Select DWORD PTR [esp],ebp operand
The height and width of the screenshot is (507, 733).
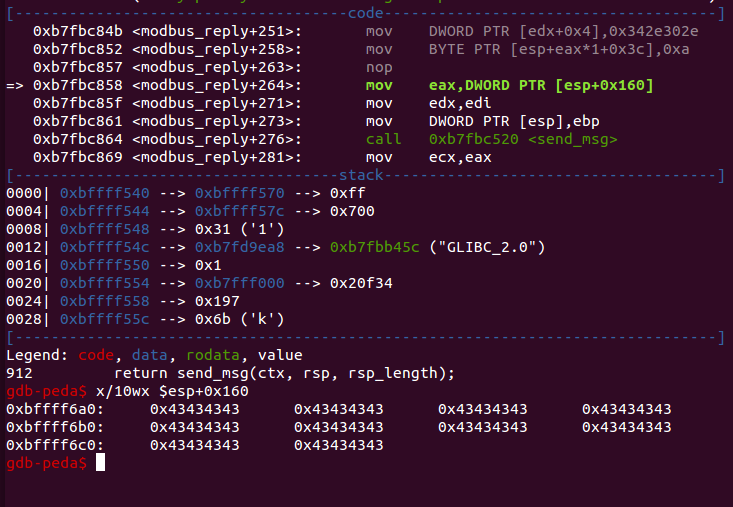click(514, 121)
